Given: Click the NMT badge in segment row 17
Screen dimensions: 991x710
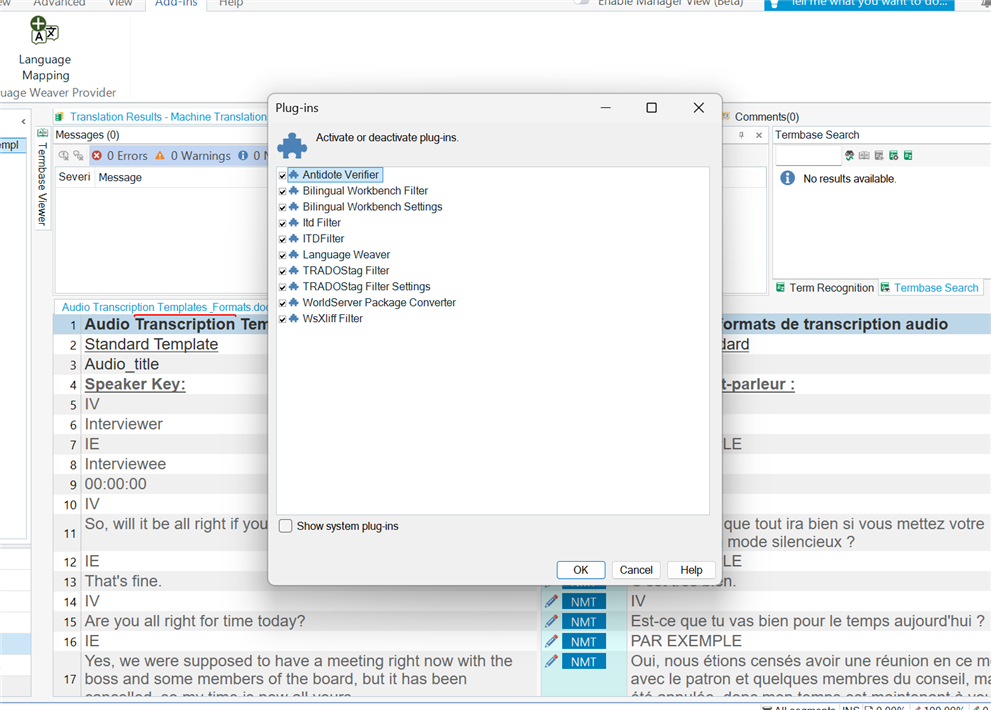Looking at the screenshot, I should tap(583, 661).
